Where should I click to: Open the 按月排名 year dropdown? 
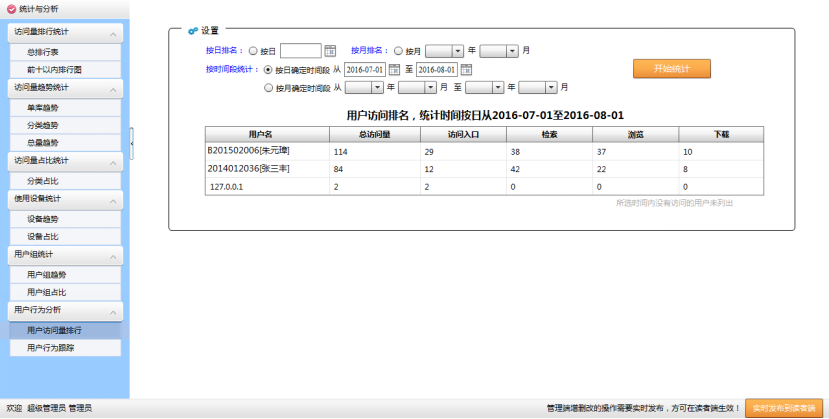coord(457,50)
